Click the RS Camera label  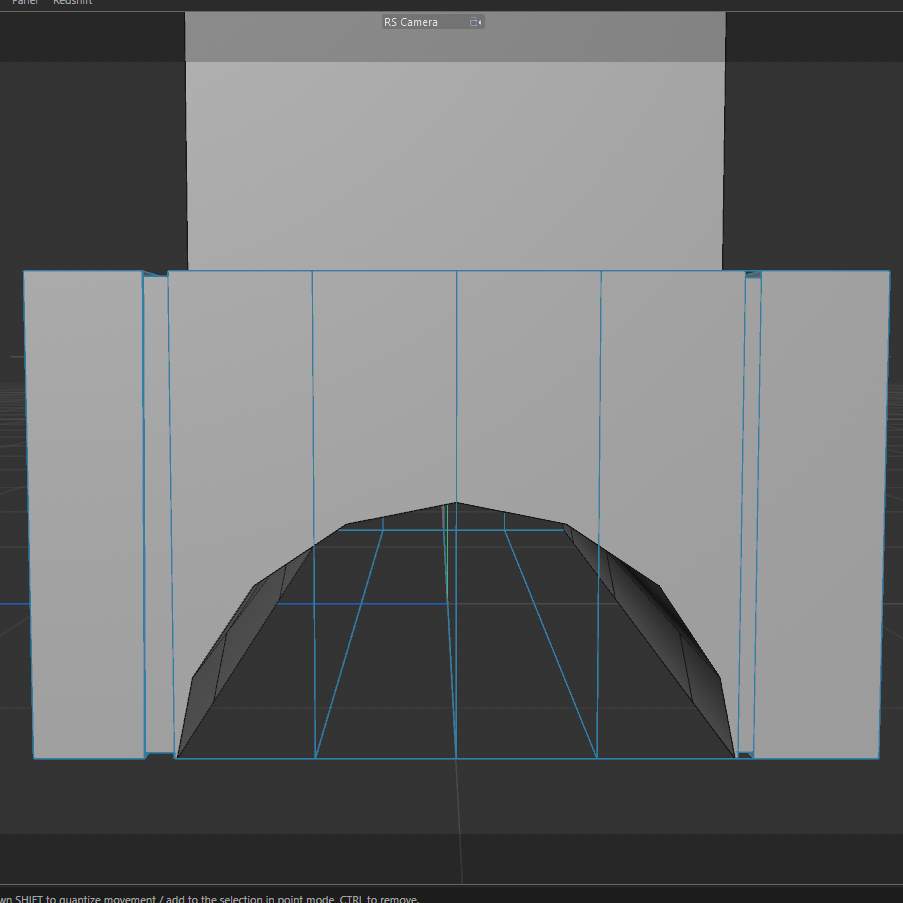click(x=411, y=22)
